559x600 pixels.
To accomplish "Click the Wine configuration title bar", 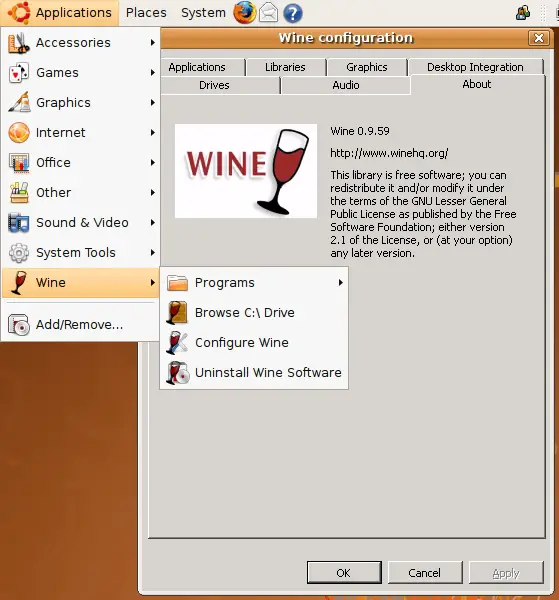I will click(x=346, y=38).
